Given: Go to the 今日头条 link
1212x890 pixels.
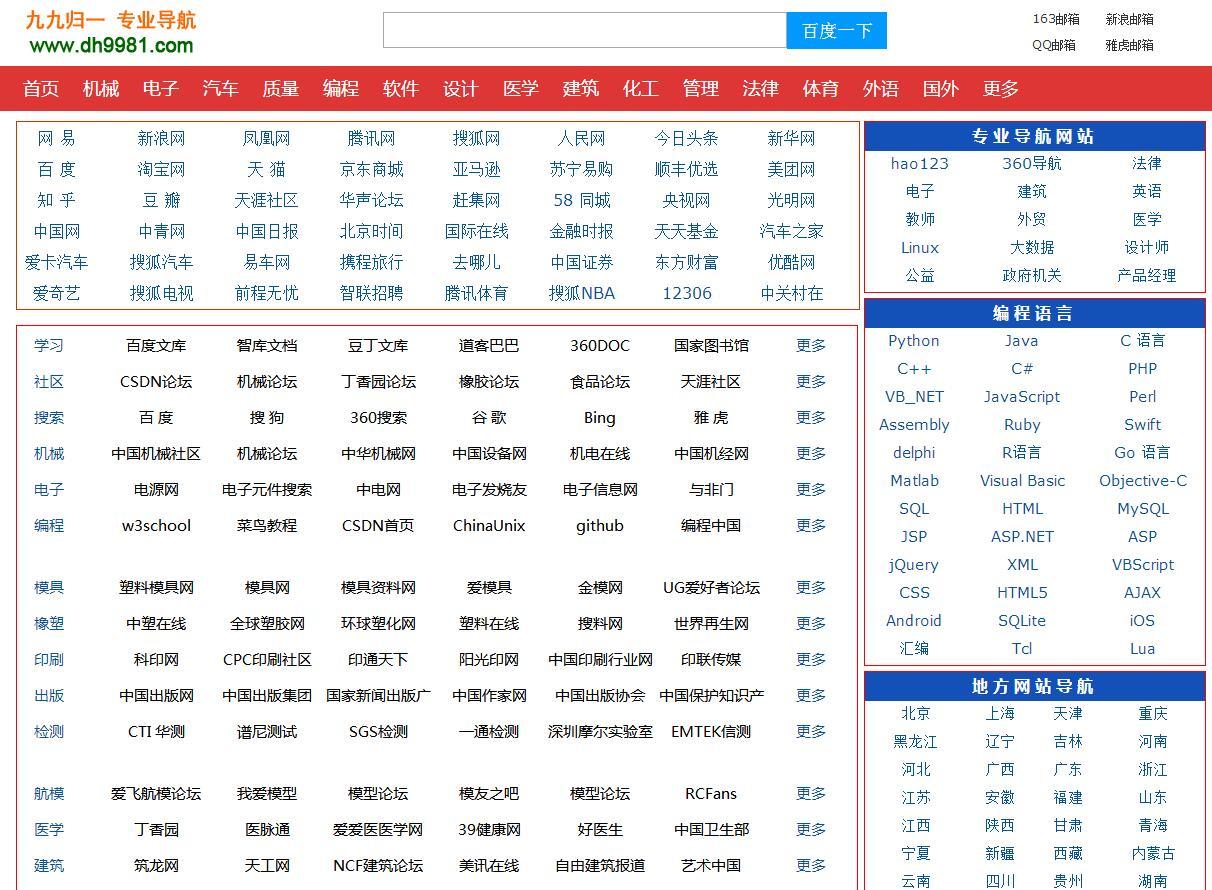Looking at the screenshot, I should (x=686, y=138).
